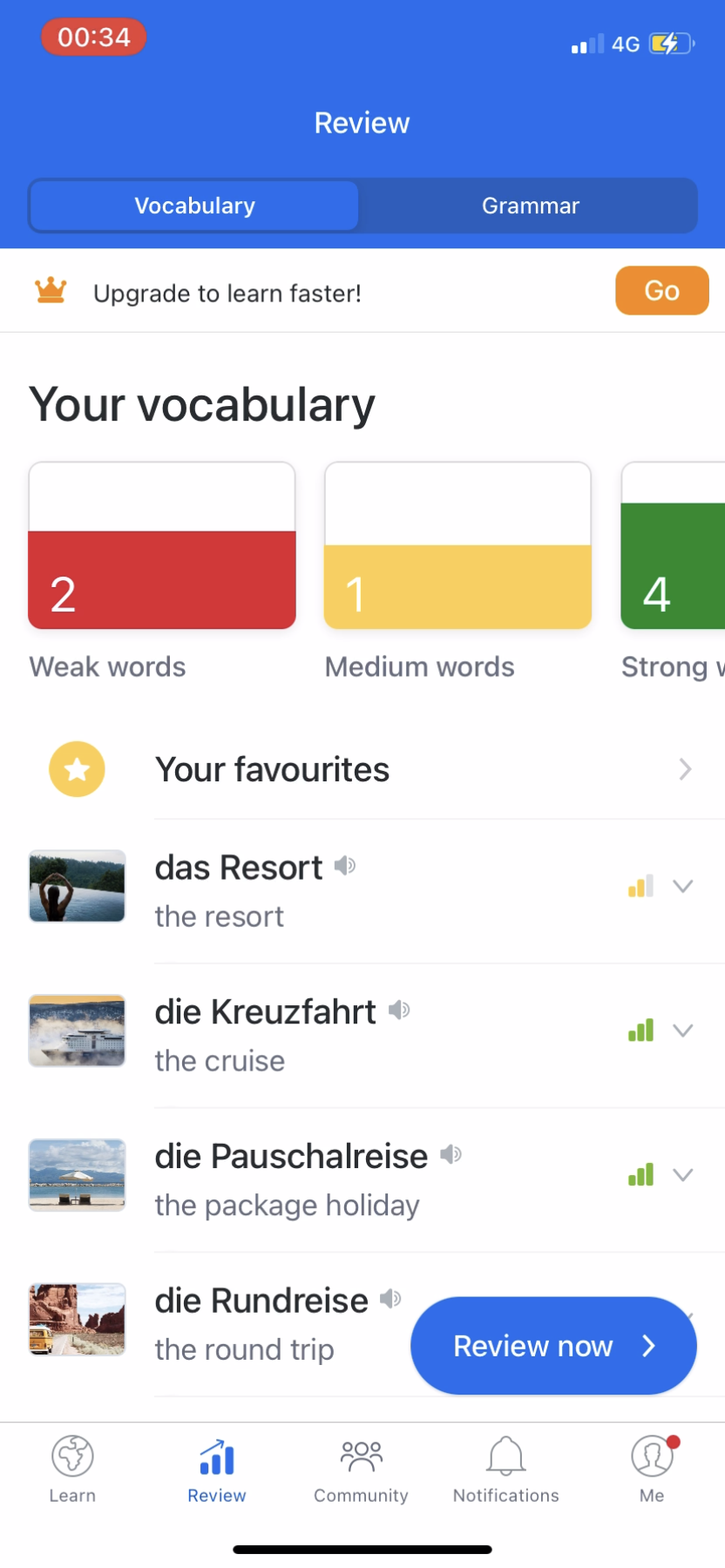Play pronunciation of die Kreuzfahrt
Screen dimensions: 725x1568
click(x=399, y=1010)
